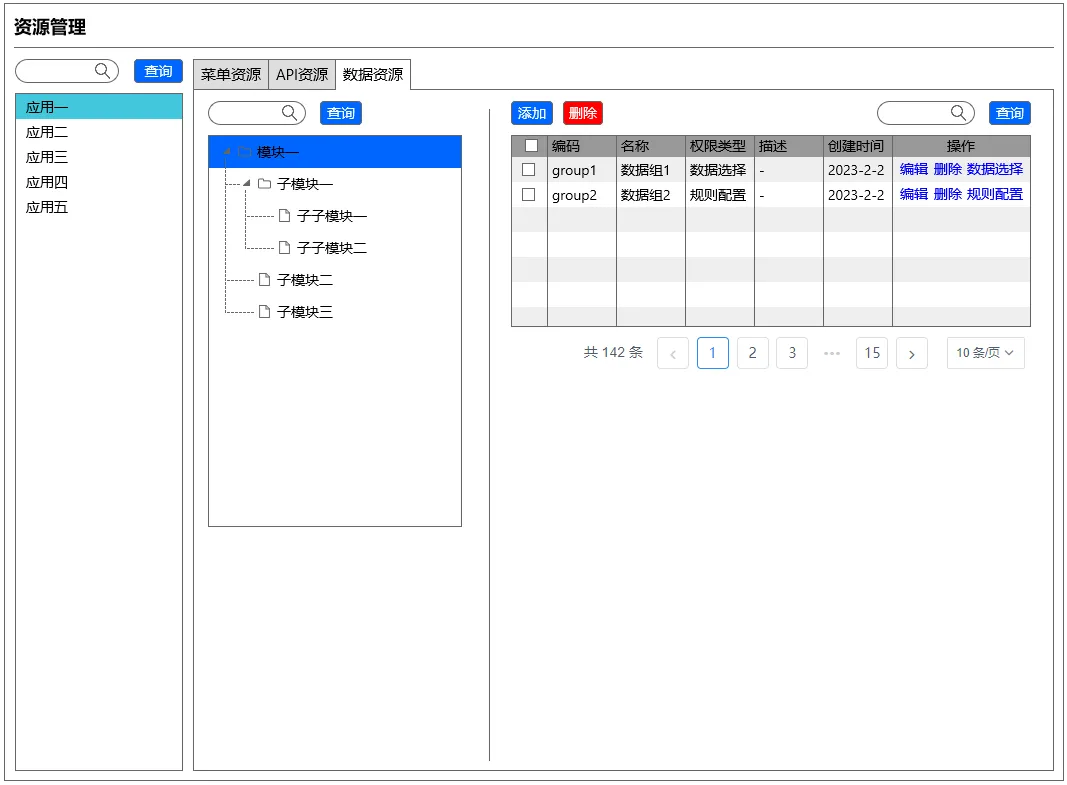Click 编辑 link in group1 row
The image size is (1067, 785).
tap(914, 169)
